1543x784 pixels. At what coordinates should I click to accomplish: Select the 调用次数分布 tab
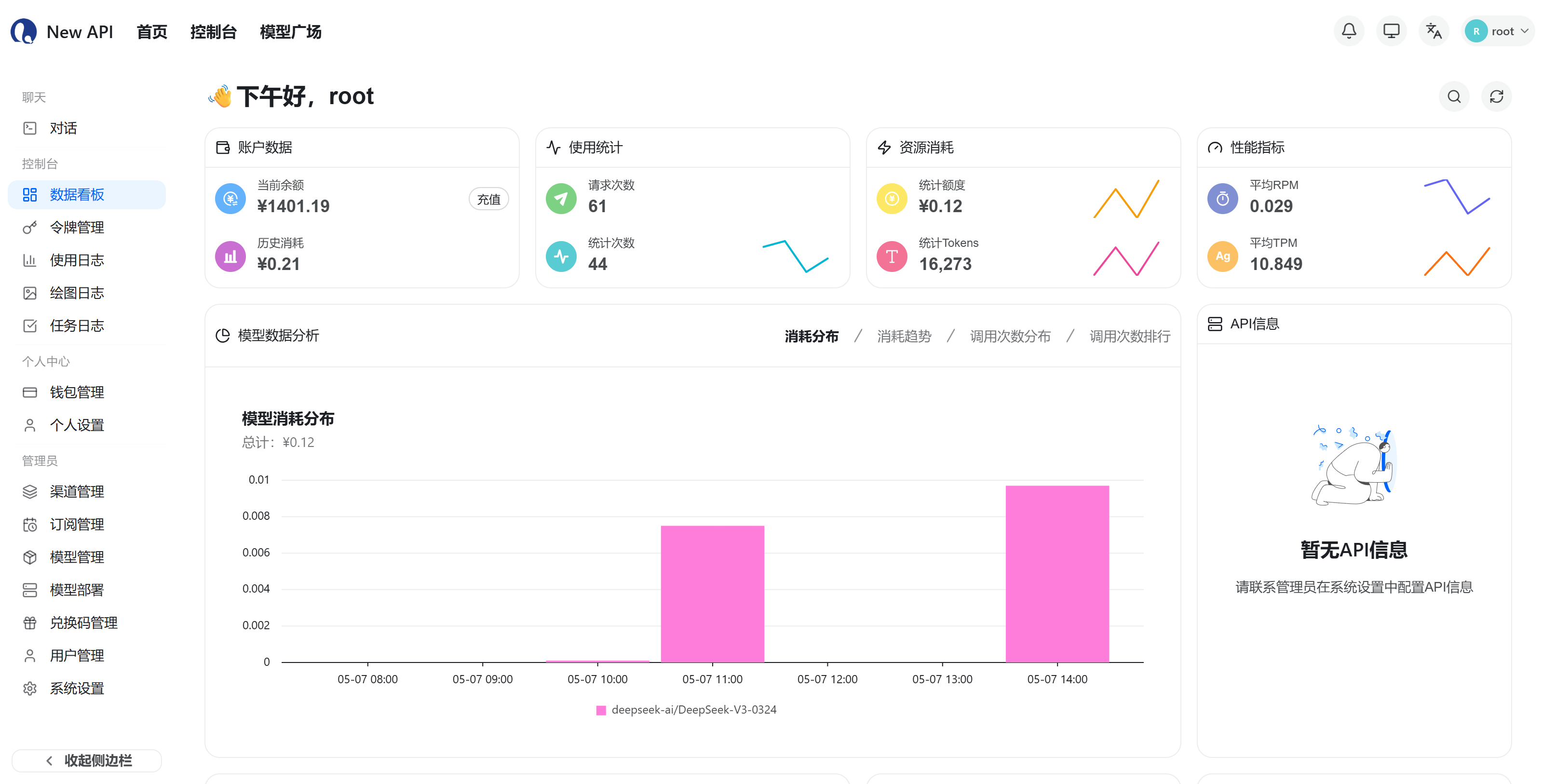1010,337
